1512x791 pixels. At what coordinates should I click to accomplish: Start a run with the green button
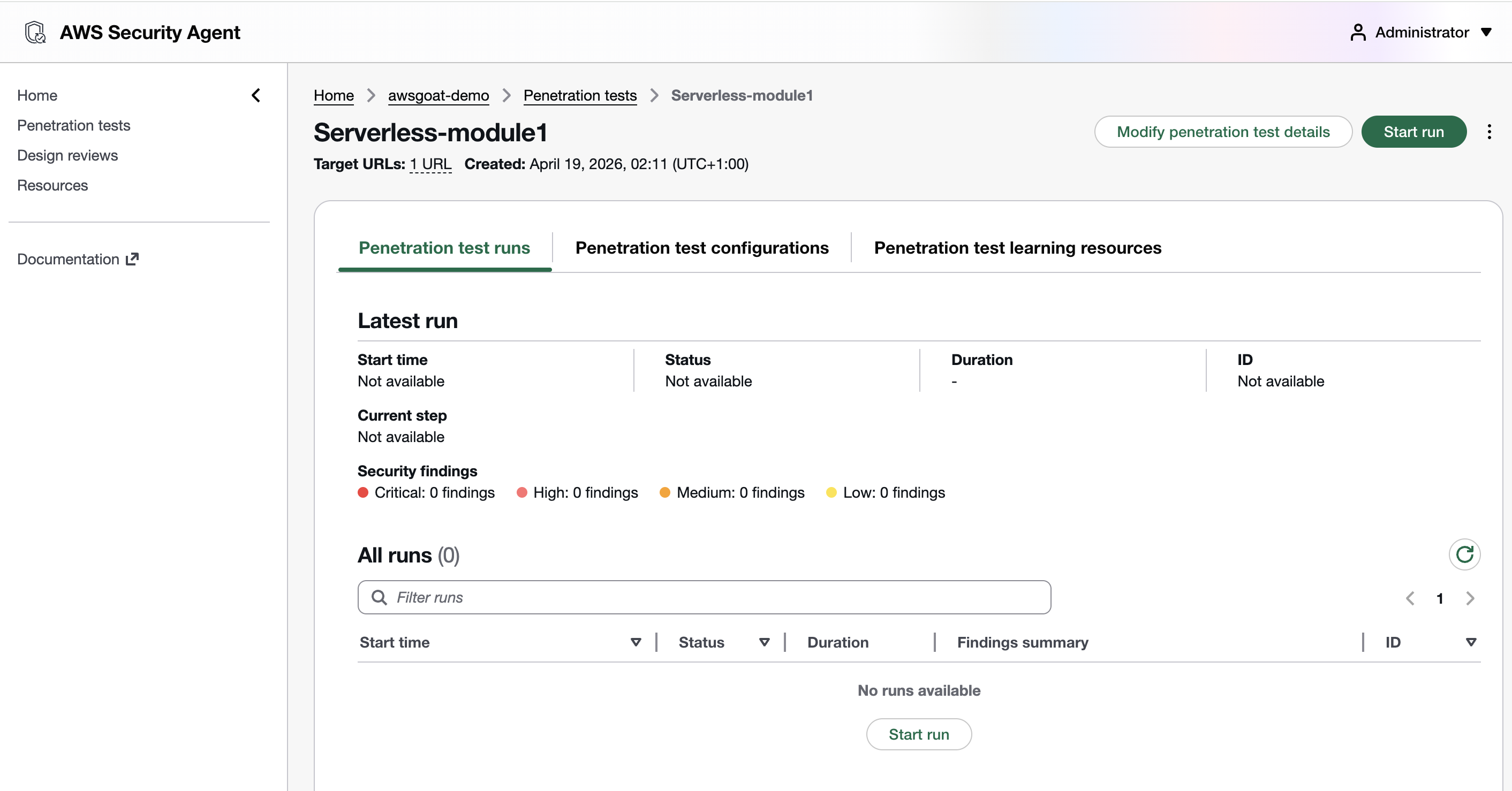click(x=1414, y=132)
